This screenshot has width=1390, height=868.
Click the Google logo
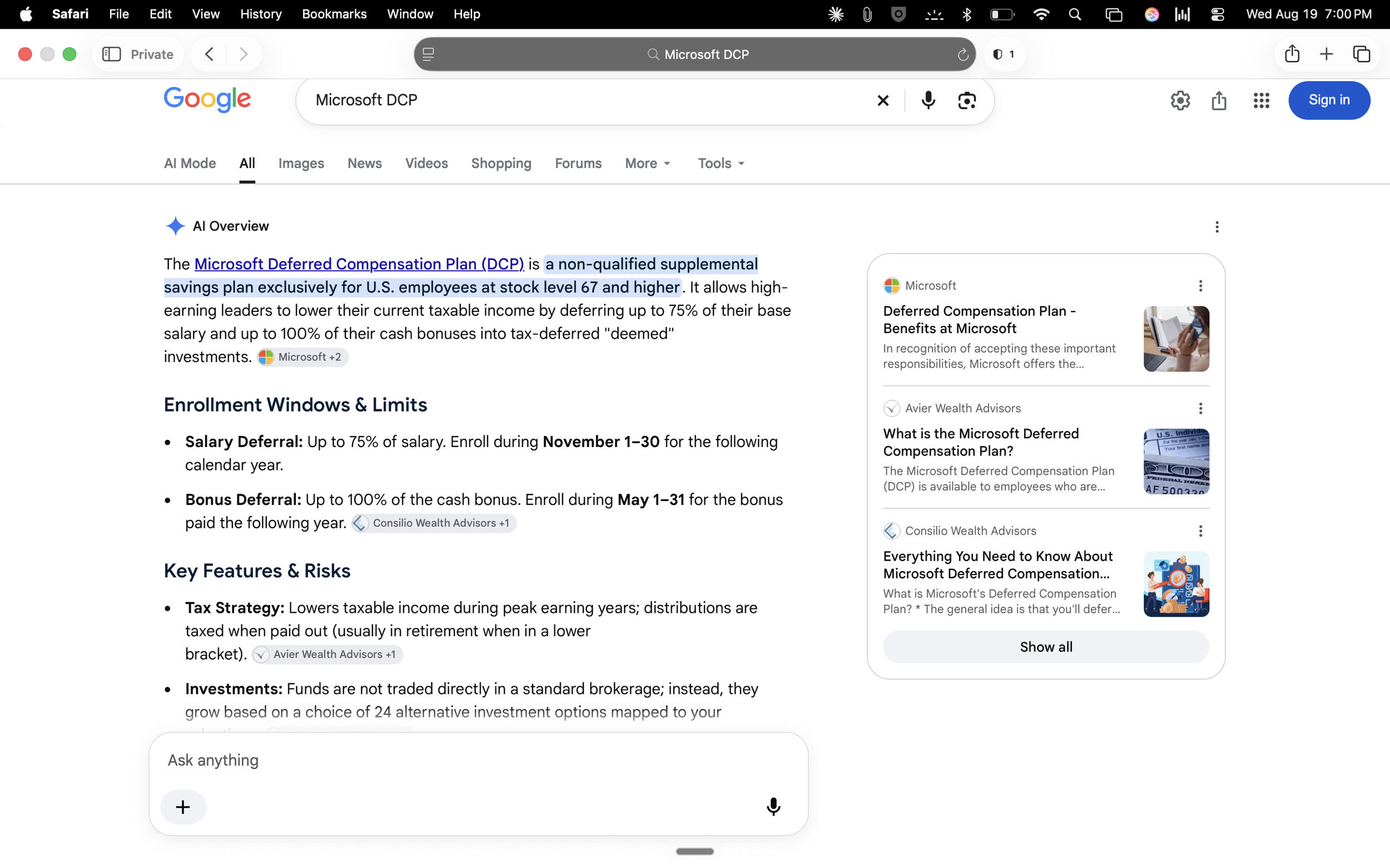tap(207, 100)
